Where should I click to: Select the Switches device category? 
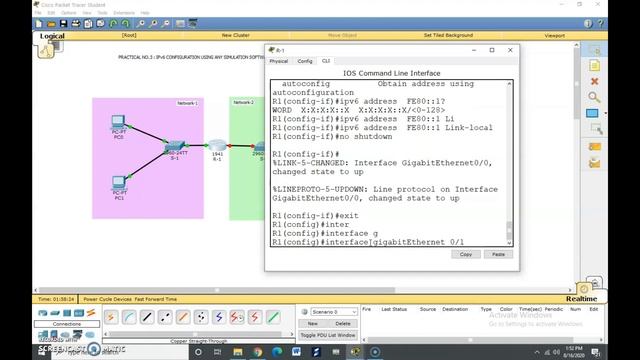[55, 313]
